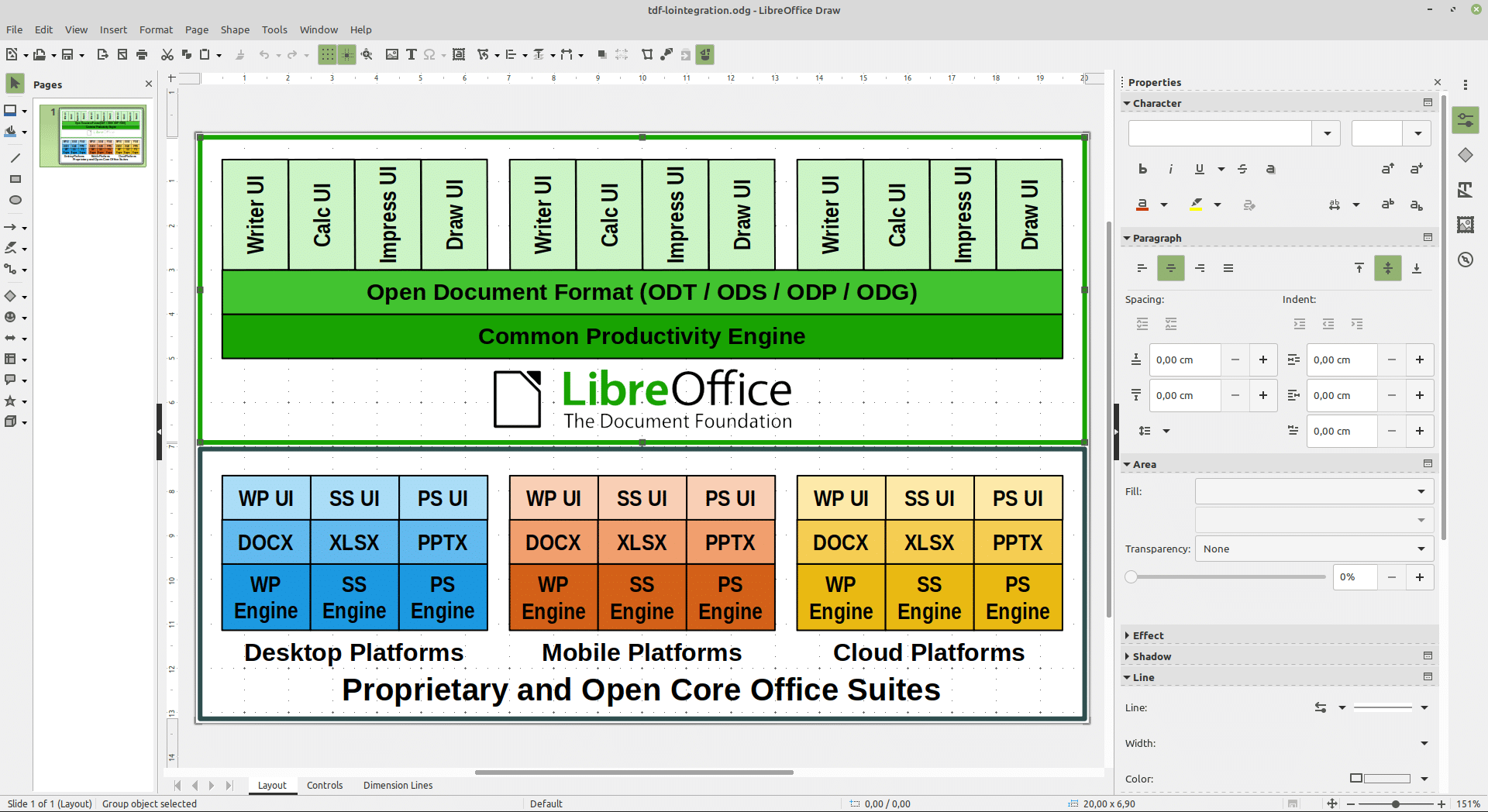
Task: Increase transparency percentage with plus button
Action: click(x=1420, y=577)
